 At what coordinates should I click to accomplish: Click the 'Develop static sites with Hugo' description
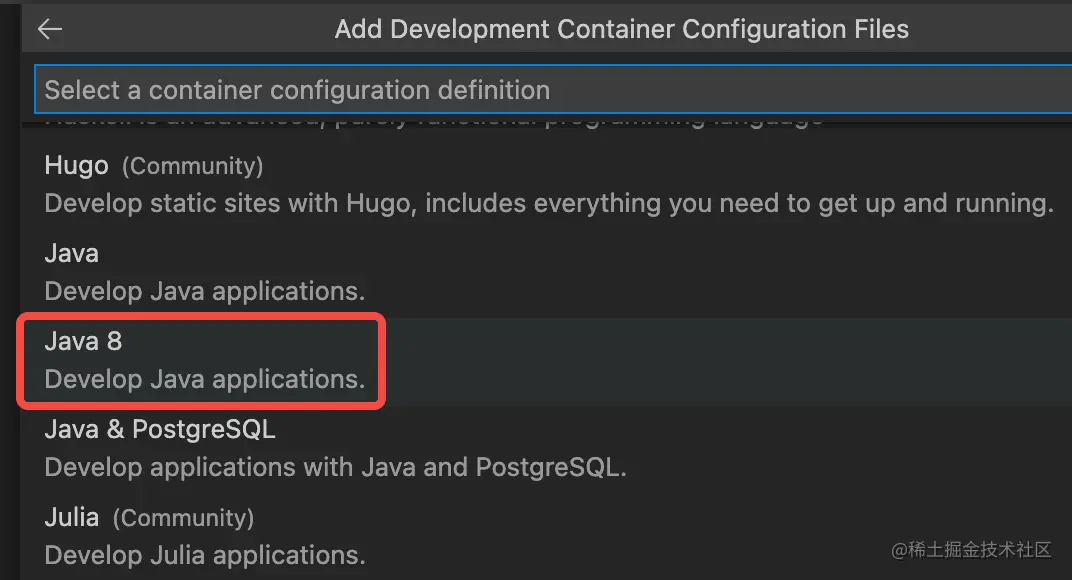click(549, 204)
